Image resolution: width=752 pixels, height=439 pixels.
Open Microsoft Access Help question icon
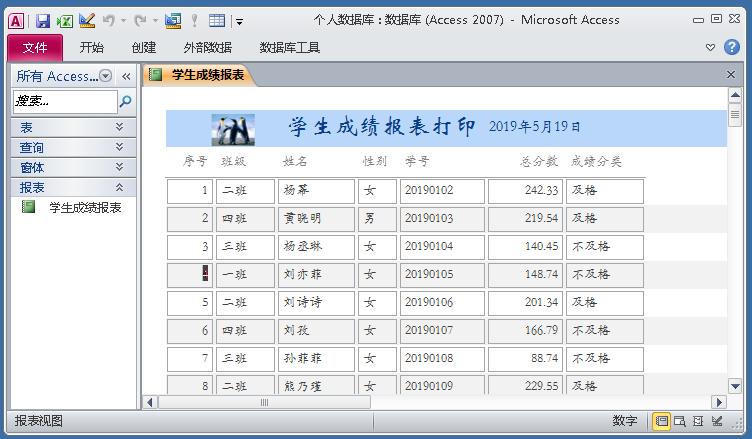[x=732, y=47]
